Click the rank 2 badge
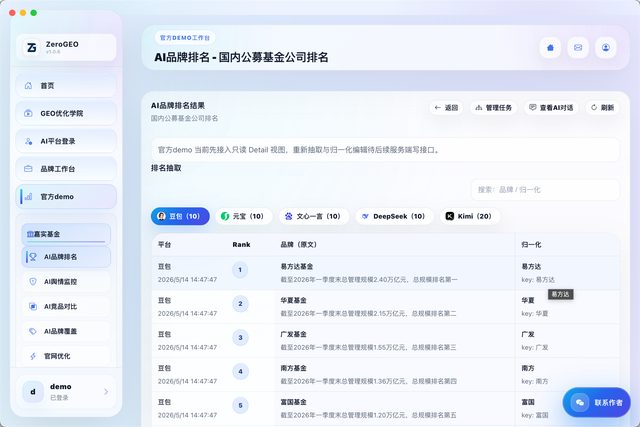640x427 pixels. 240,304
